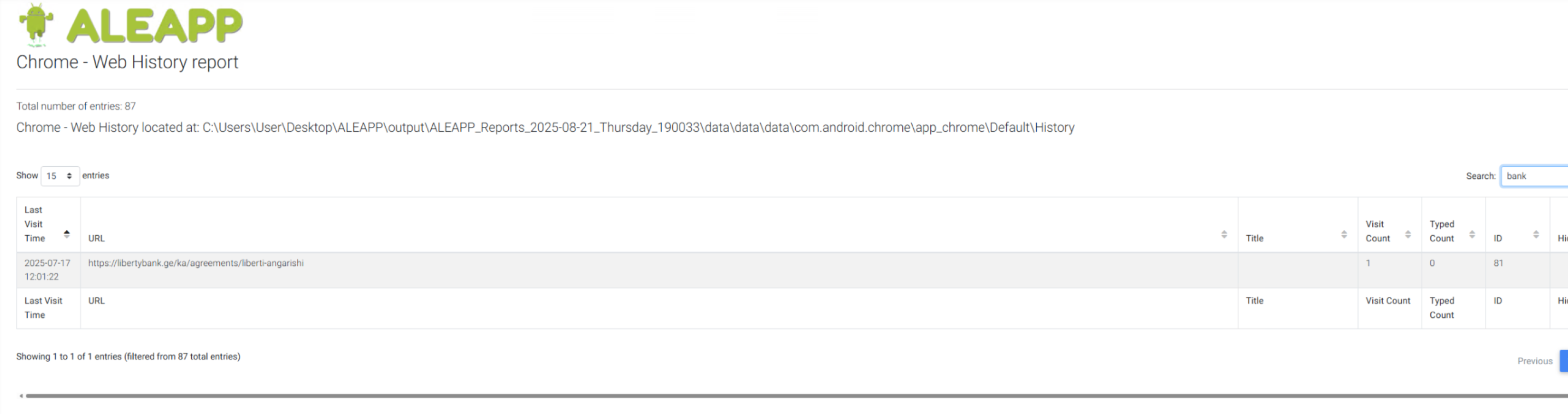
Task: Click the Visit Count header label
Action: (1377, 231)
